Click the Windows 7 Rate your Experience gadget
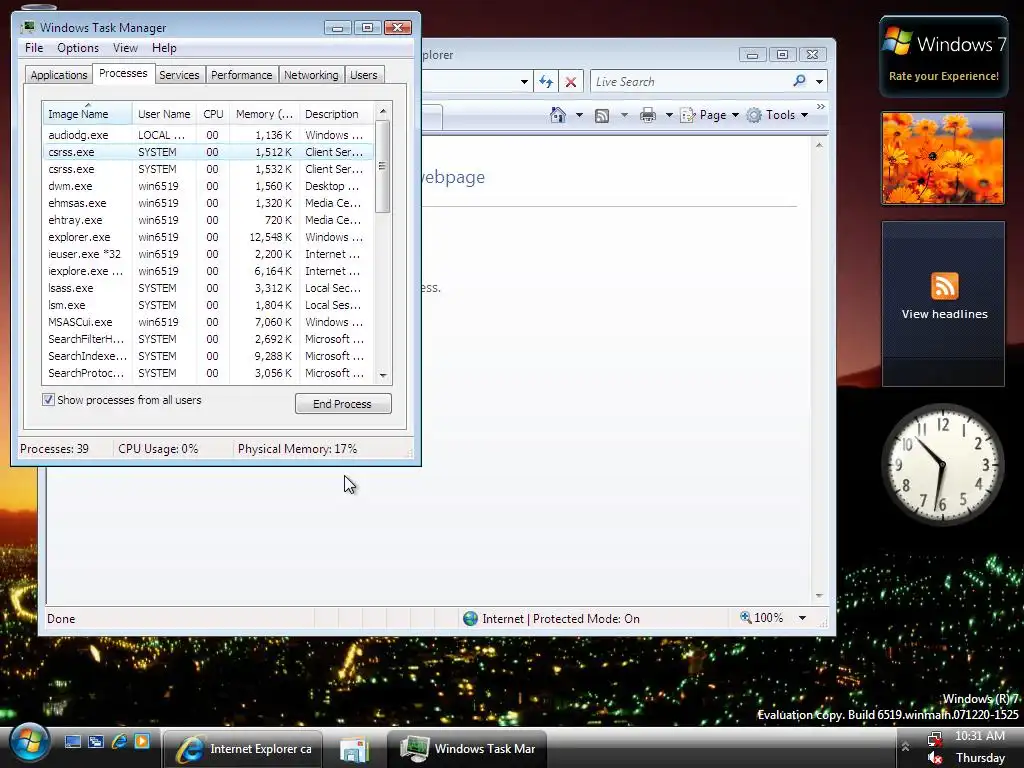The width and height of the screenshot is (1024, 768). tap(944, 56)
